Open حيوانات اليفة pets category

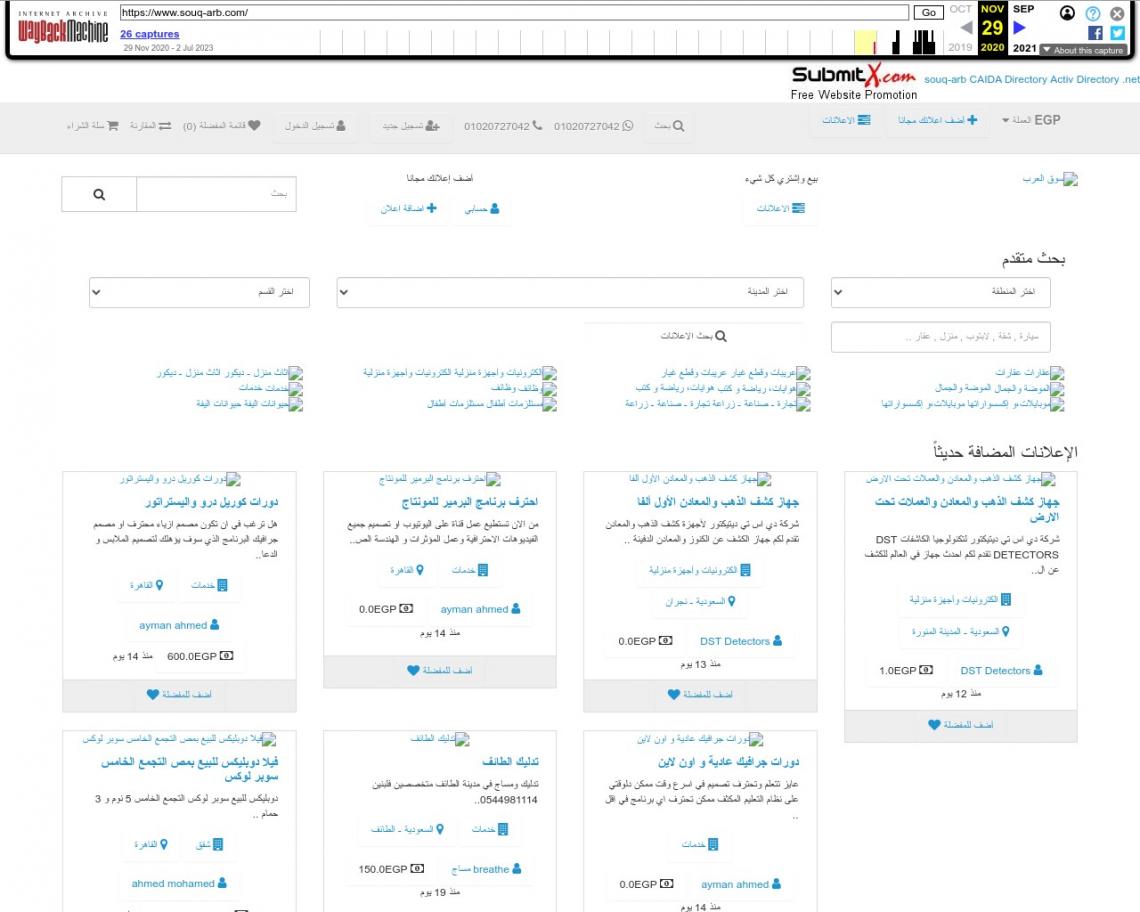point(249,404)
